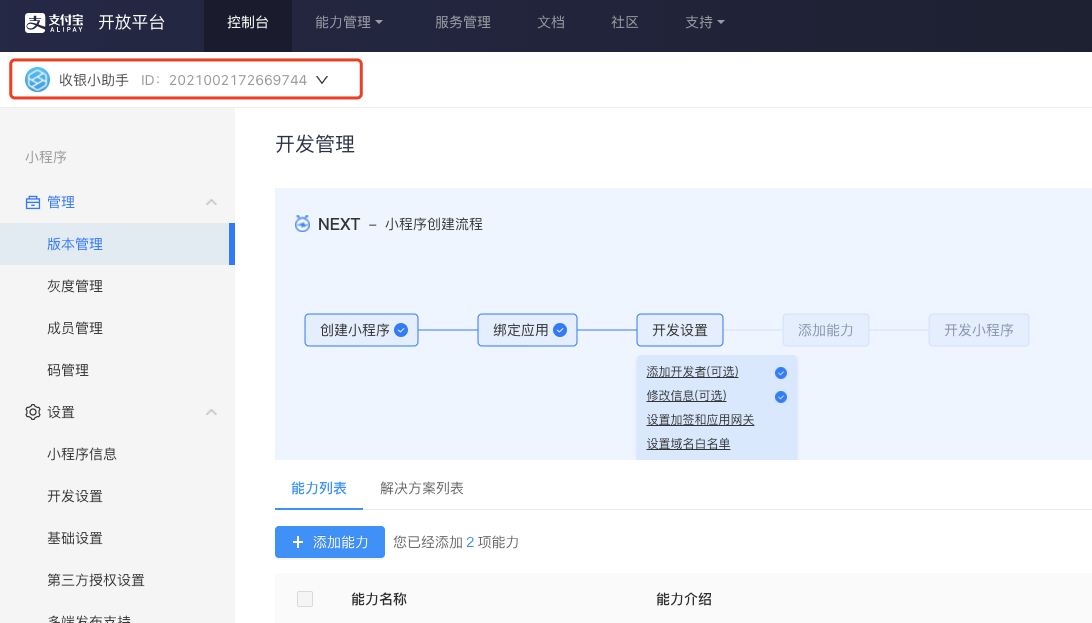Click the 小程序 sidebar section label

point(46,157)
